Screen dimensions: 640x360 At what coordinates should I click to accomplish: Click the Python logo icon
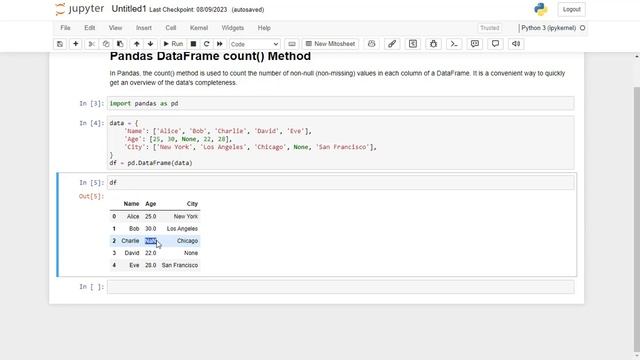coord(541,9)
